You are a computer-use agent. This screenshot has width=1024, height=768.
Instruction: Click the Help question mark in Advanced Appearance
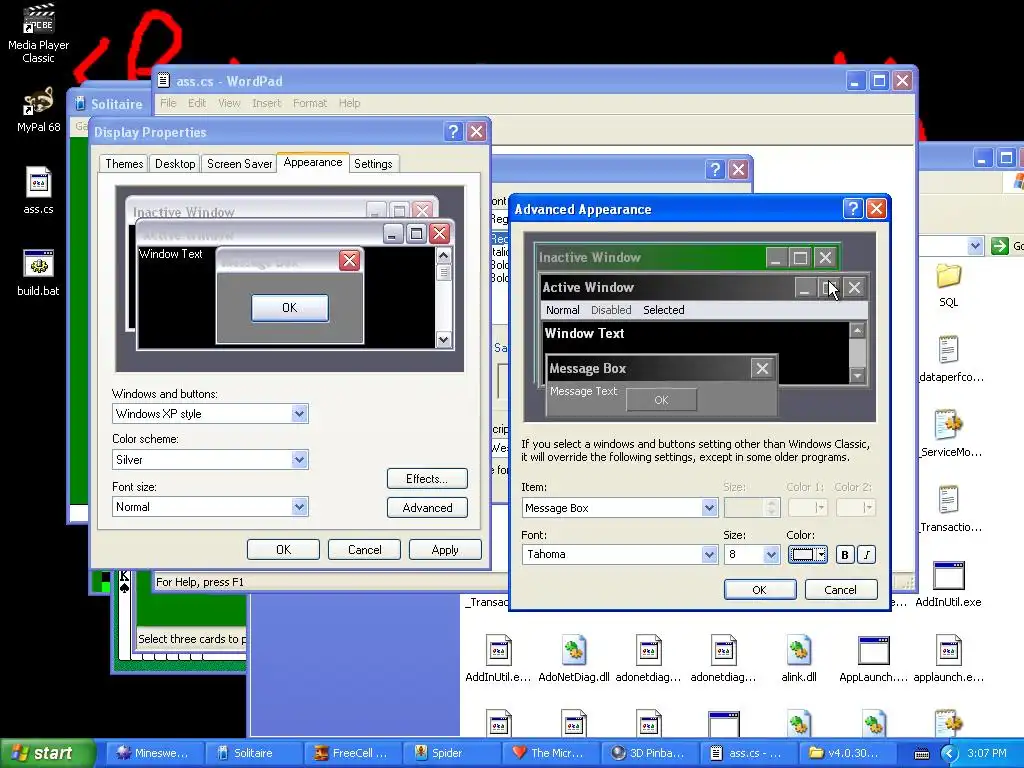pyautogui.click(x=852, y=209)
